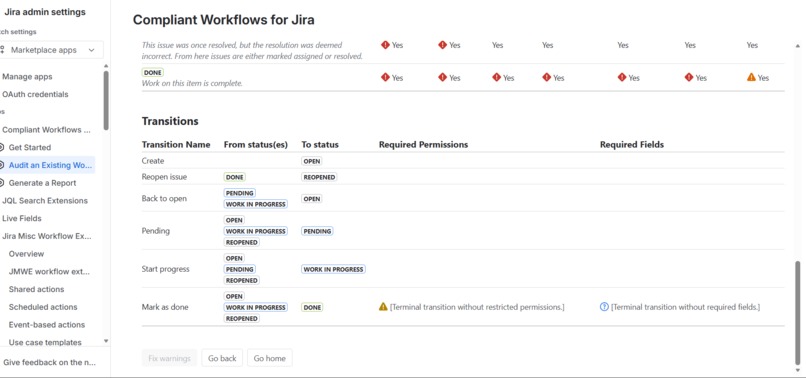
Task: Open OAuth credentials page
Action: (35, 94)
